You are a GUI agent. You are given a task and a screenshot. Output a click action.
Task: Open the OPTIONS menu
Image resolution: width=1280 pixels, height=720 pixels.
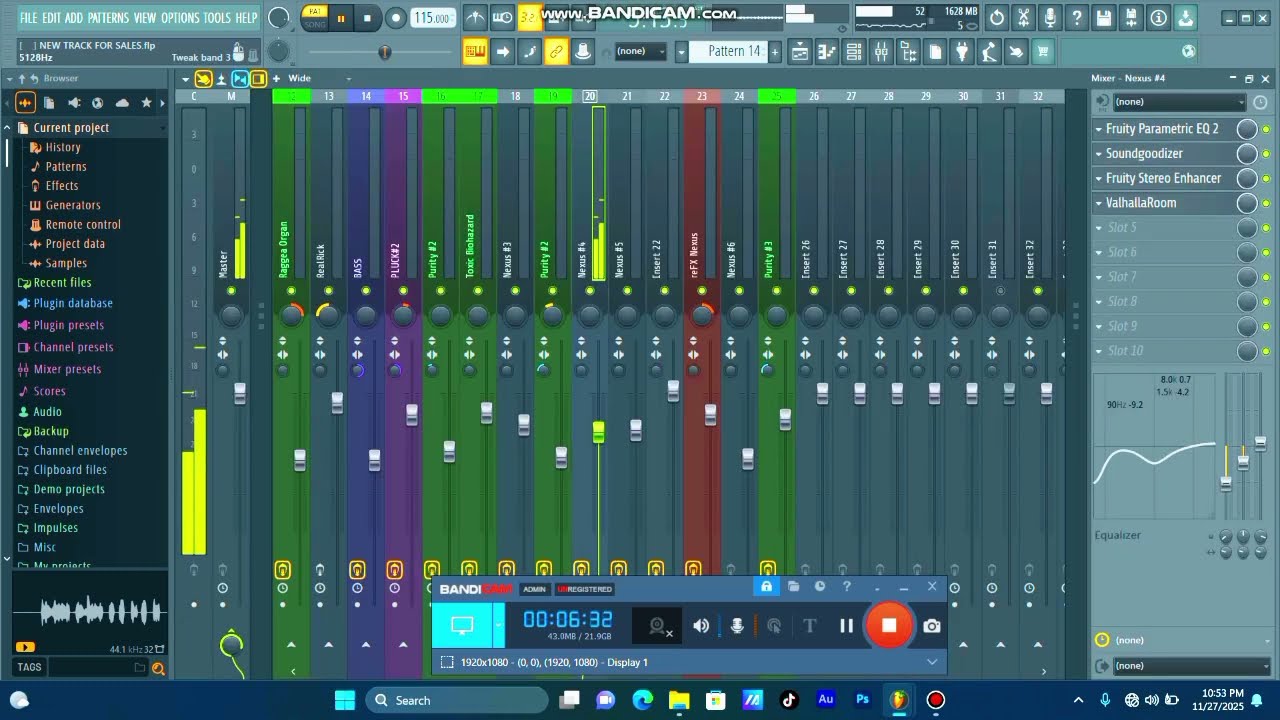[180, 18]
